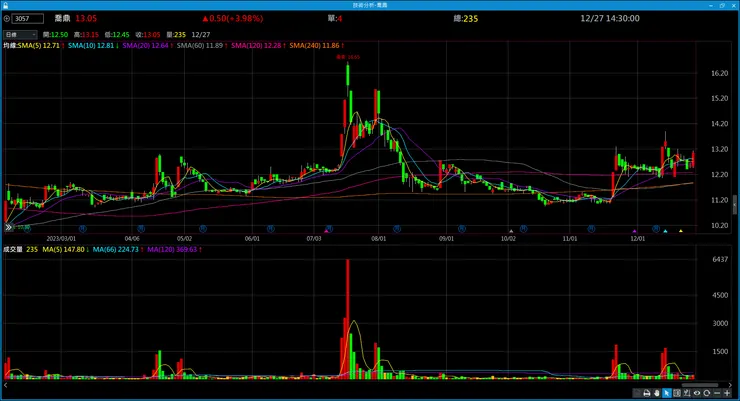Click the vertical price-axis slider handle
Image resolution: width=740 pixels, height=401 pixels.
coord(735,205)
